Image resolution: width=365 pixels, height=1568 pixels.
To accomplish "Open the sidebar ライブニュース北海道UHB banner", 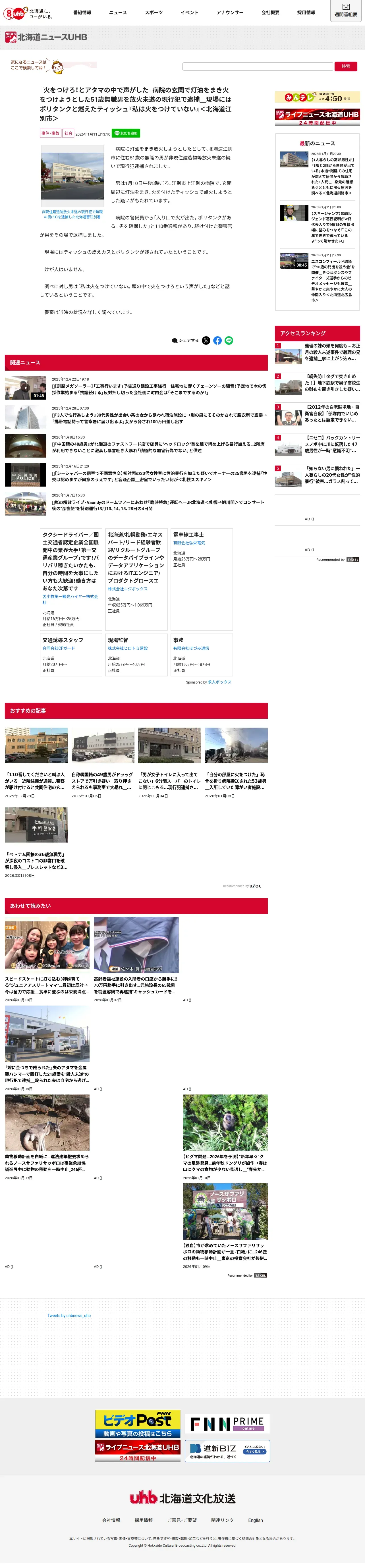I will point(317,117).
